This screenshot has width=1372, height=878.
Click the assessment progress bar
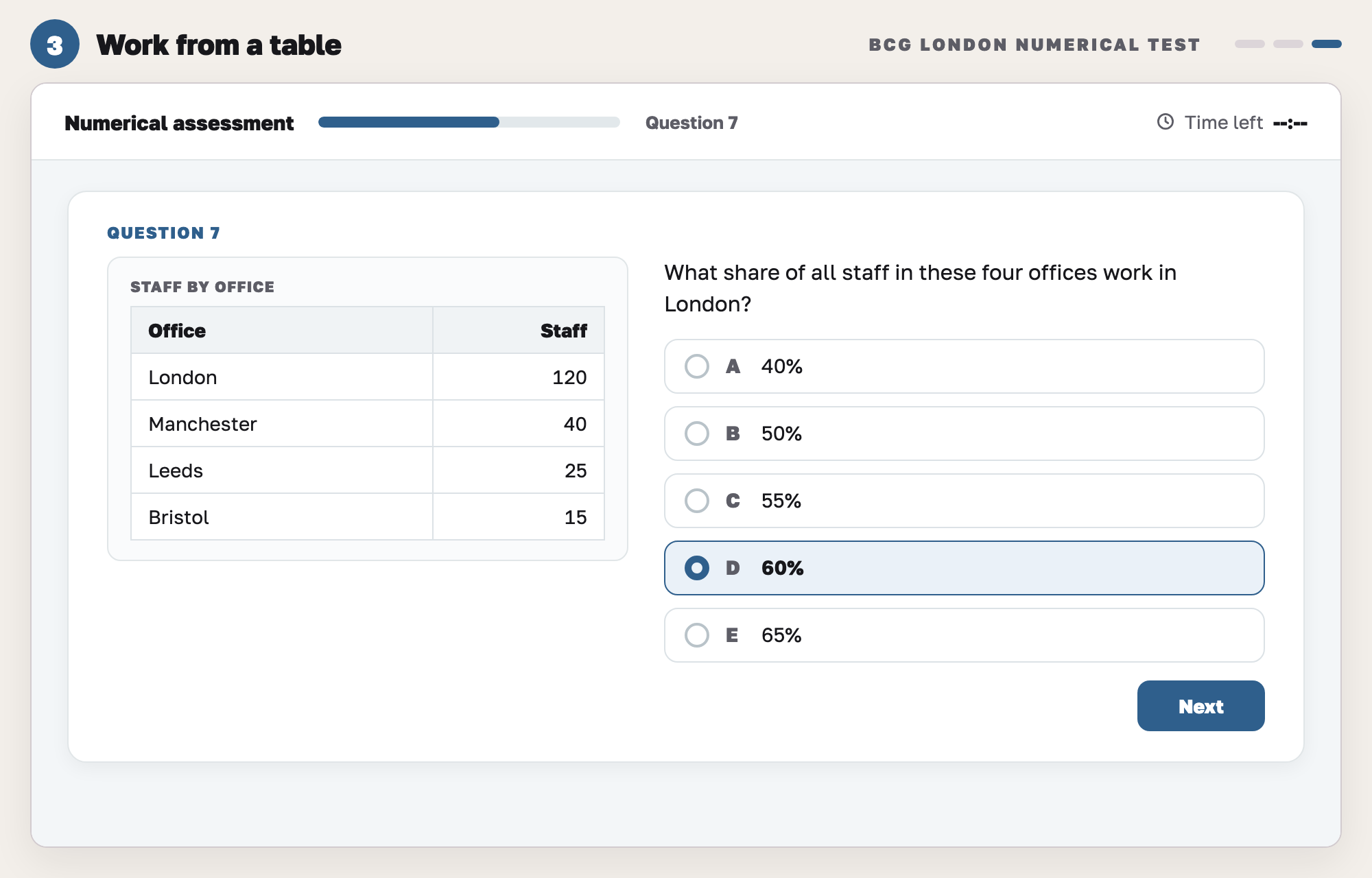[x=469, y=122]
